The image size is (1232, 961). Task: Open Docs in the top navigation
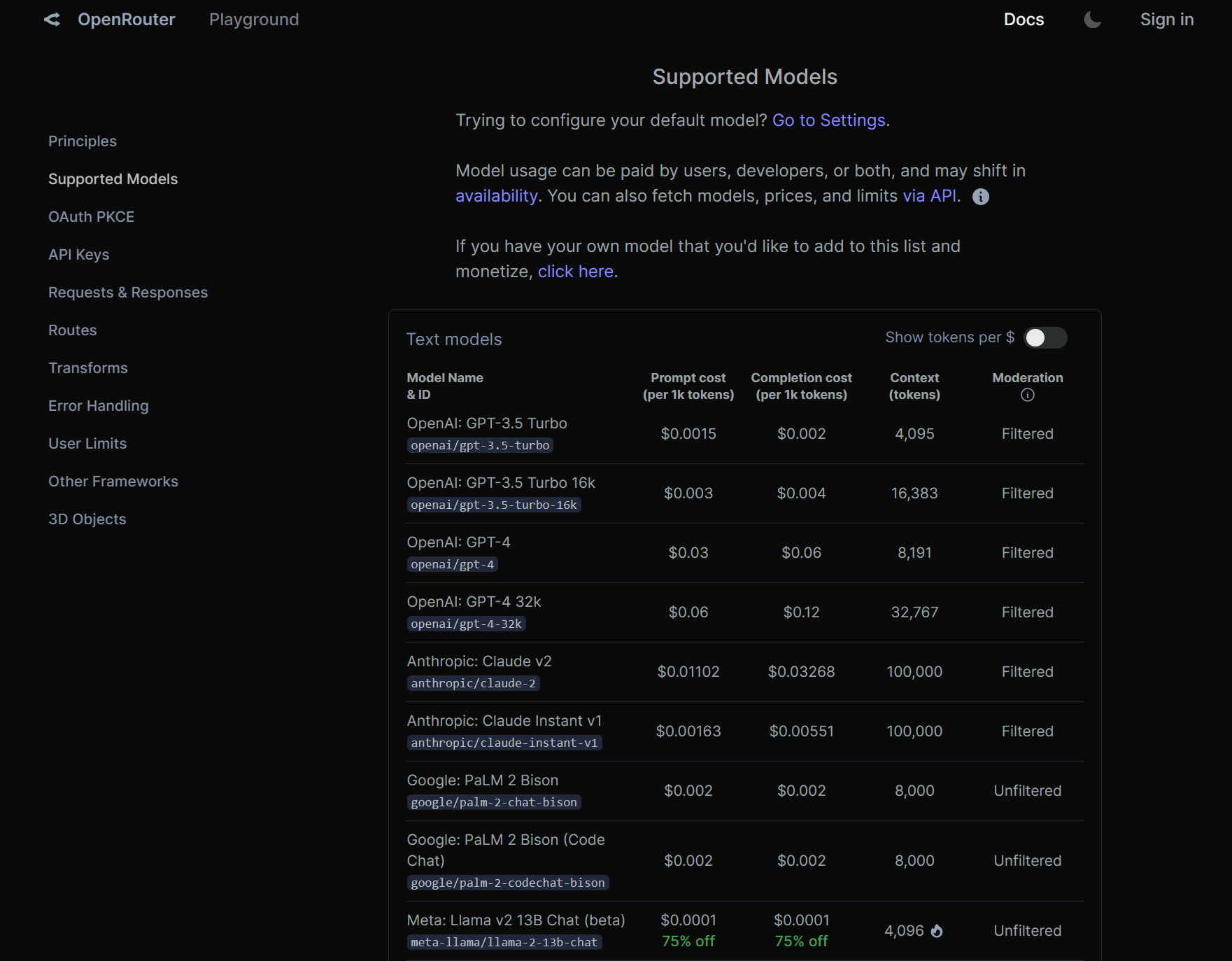coord(1024,20)
